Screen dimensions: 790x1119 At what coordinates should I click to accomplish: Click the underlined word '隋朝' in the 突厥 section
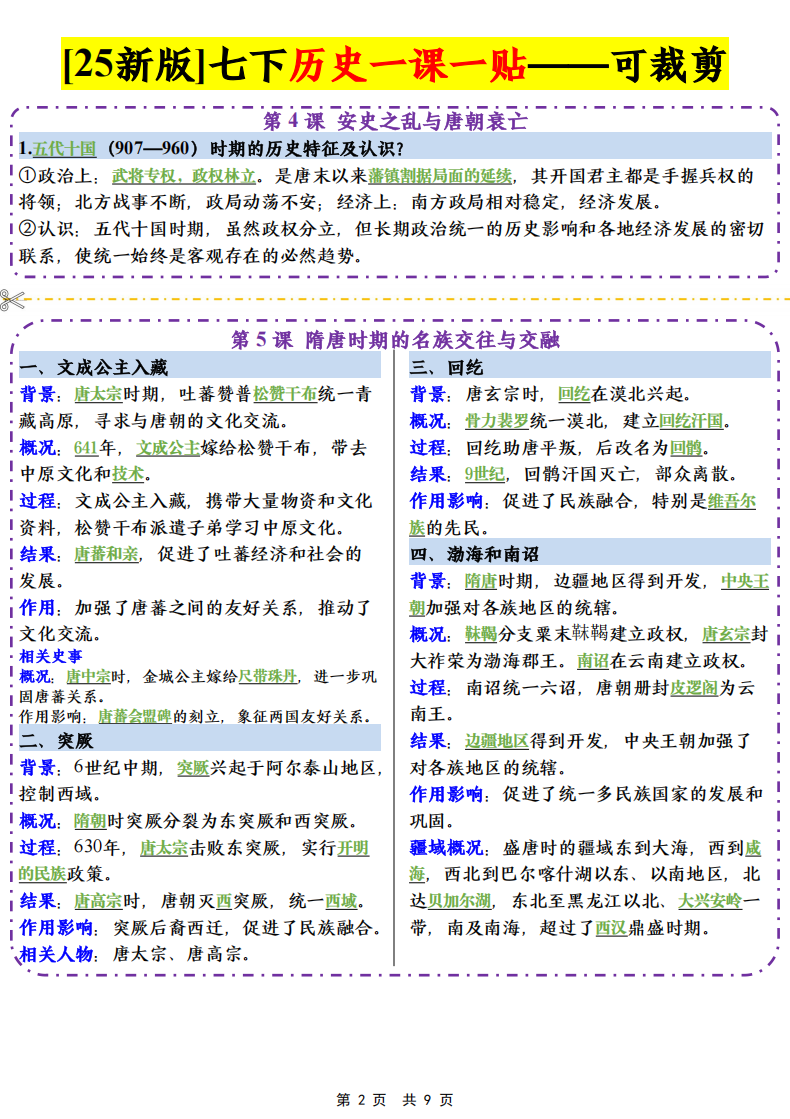point(89,821)
